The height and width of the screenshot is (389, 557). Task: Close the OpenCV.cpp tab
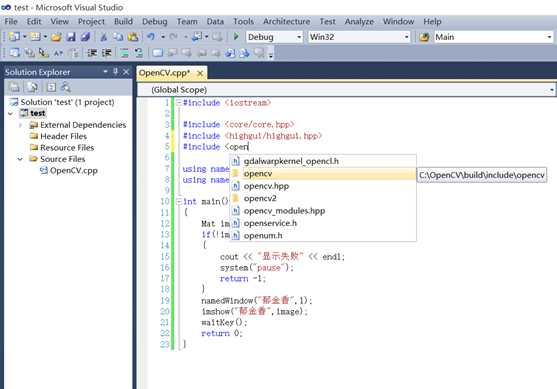point(200,73)
